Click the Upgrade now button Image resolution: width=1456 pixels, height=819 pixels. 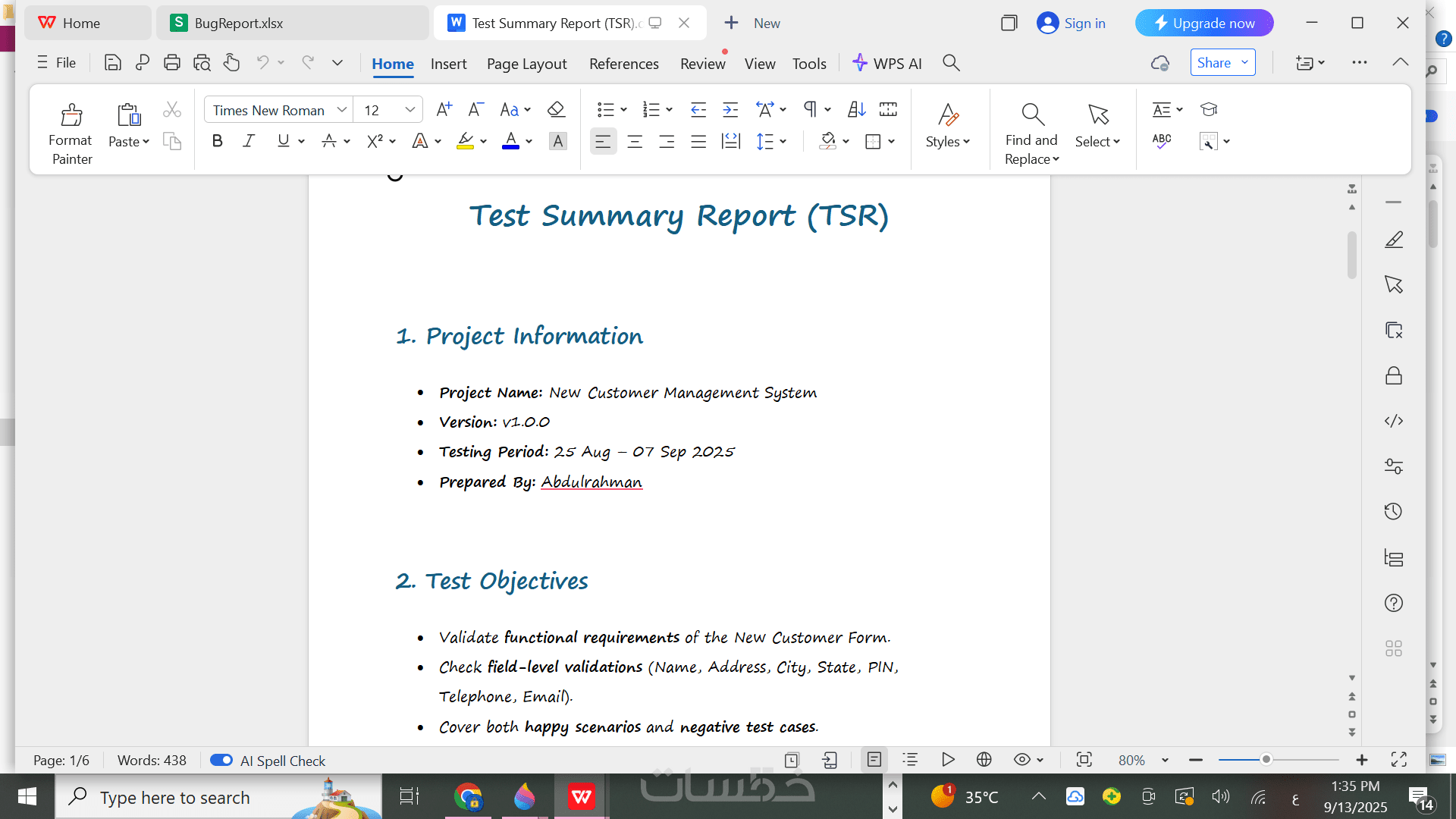click(x=1204, y=23)
